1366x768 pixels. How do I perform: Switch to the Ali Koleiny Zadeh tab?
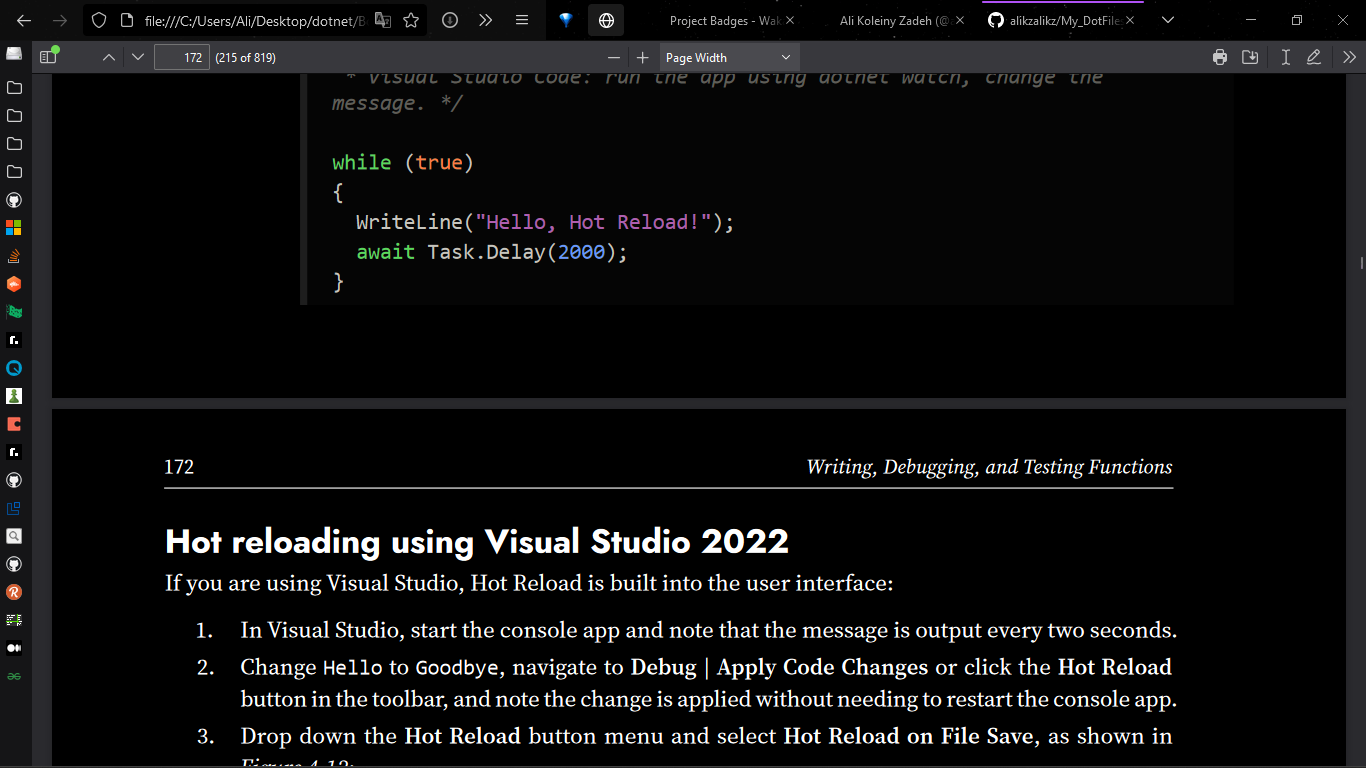click(x=893, y=20)
